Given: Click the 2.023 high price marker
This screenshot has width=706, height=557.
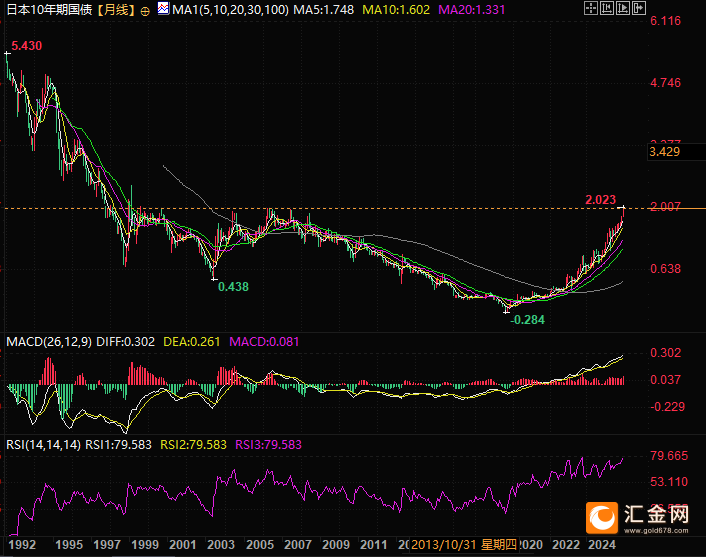Looking at the screenshot, I should click(x=600, y=200).
